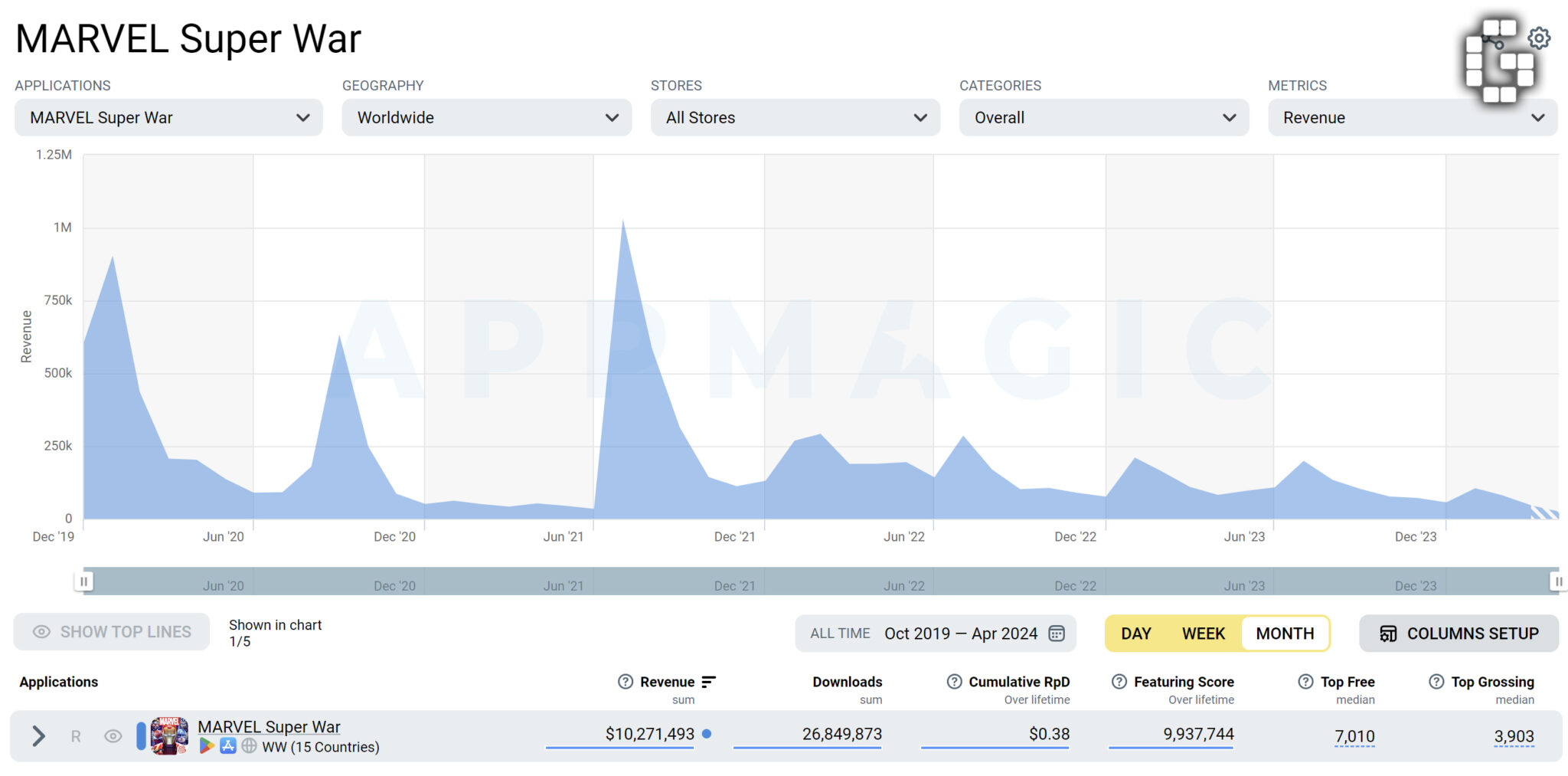Open the All Stores dropdown
The width and height of the screenshot is (1568, 776).
(x=795, y=117)
